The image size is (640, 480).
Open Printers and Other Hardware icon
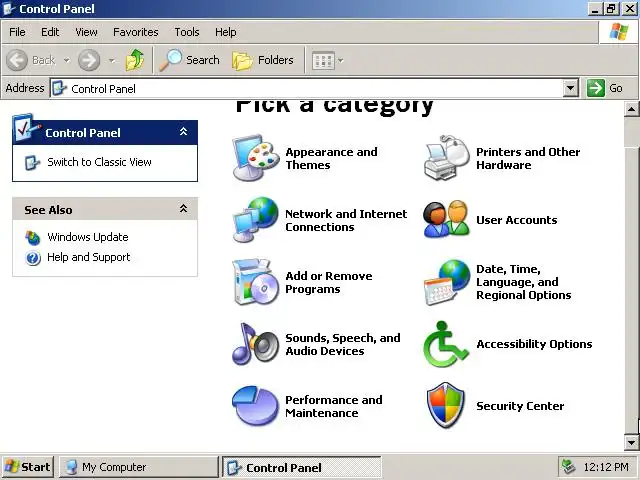click(x=447, y=158)
